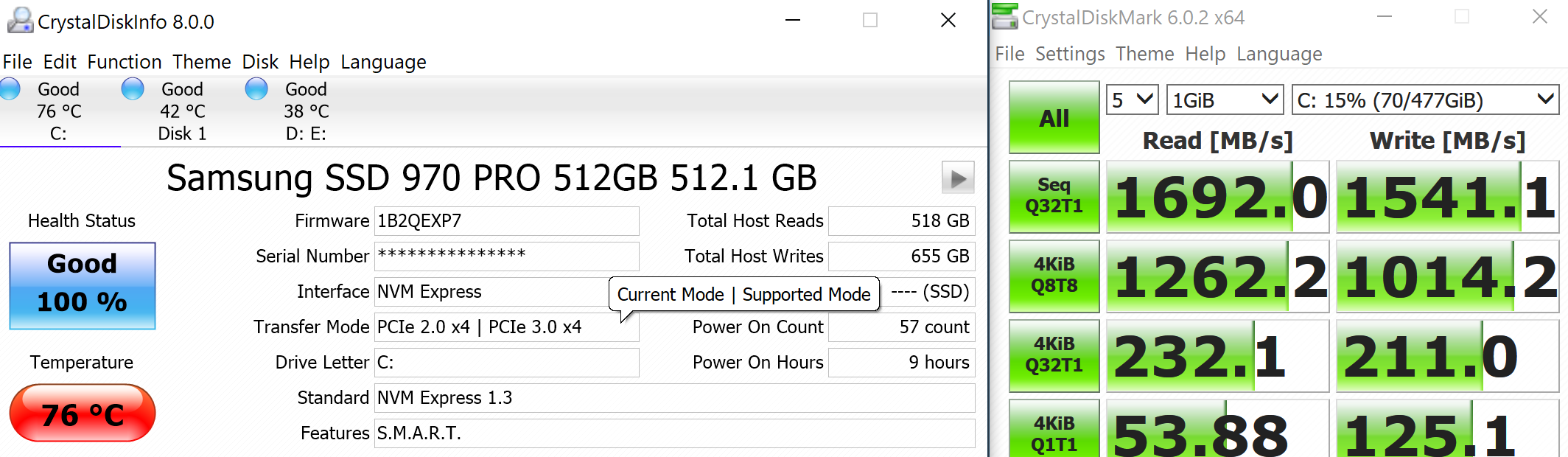Run all benchmarks with the All button

click(x=1054, y=117)
